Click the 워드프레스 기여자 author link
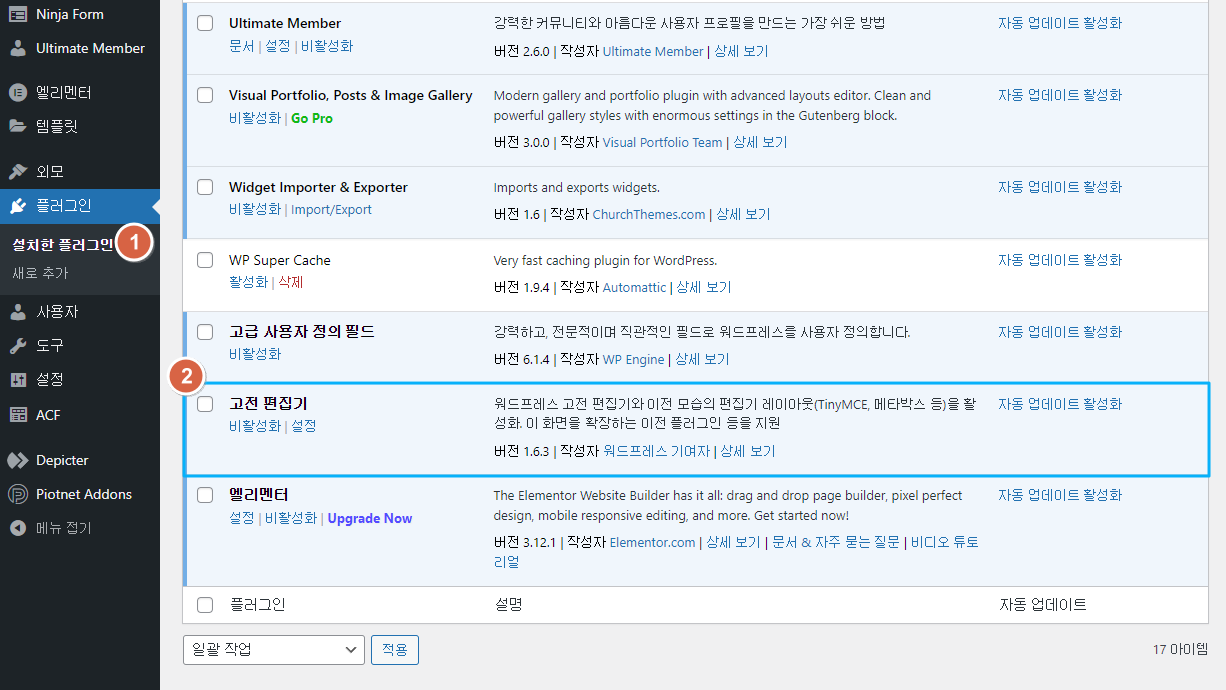1226x690 pixels. pos(656,451)
